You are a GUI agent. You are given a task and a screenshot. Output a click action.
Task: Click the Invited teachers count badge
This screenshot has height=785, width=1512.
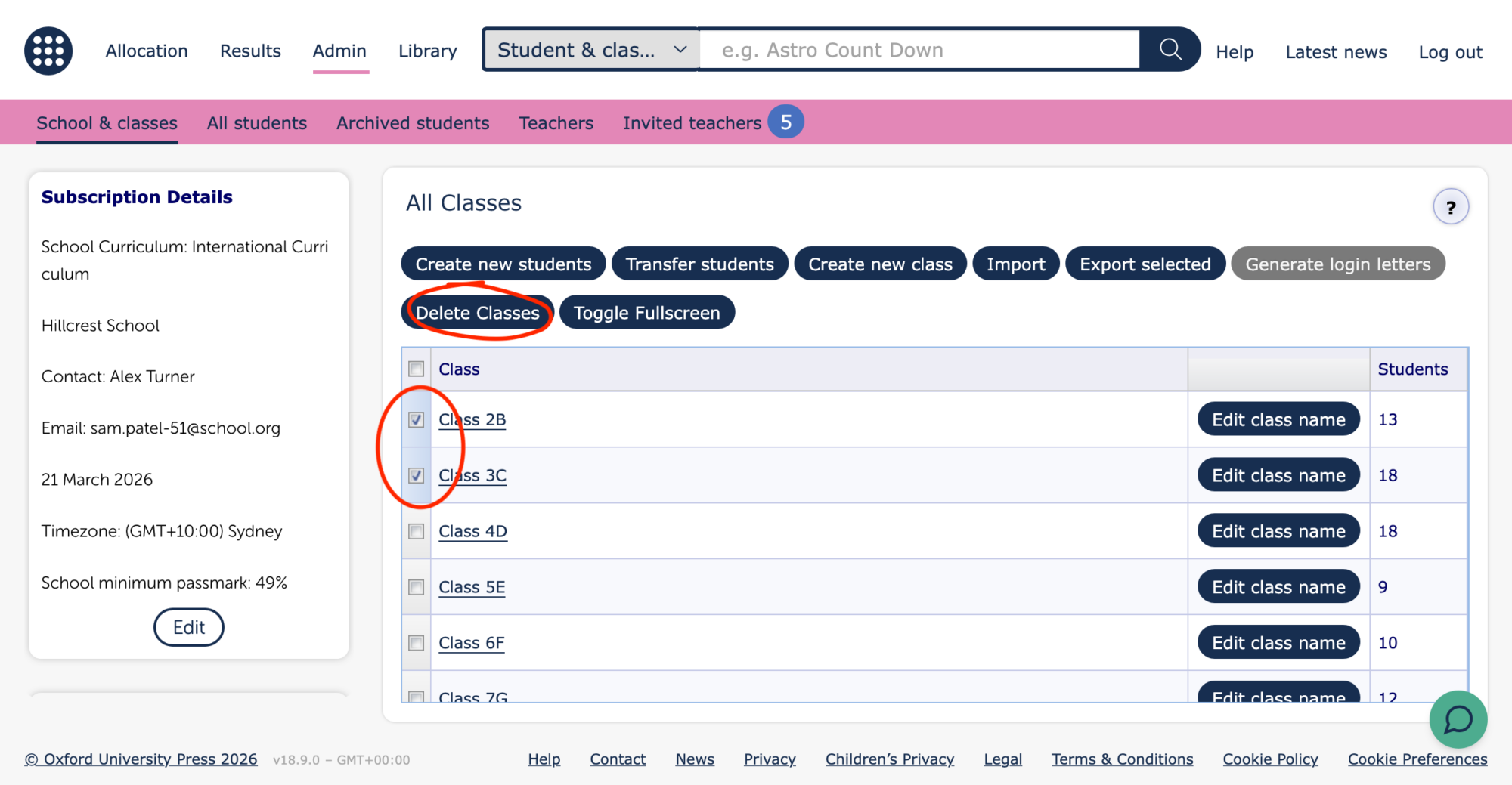[785, 122]
